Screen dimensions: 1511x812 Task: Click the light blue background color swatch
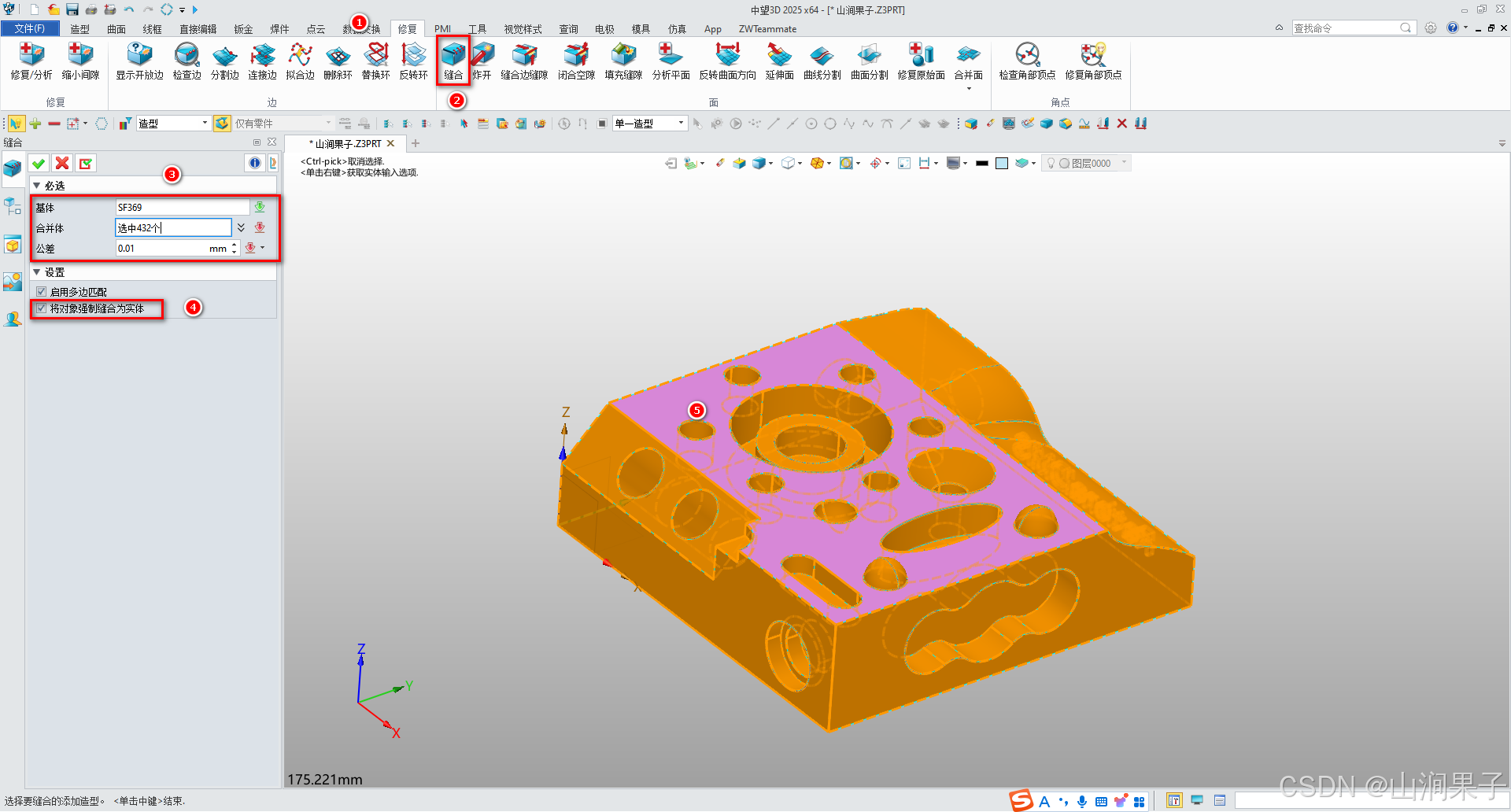[x=1002, y=163]
